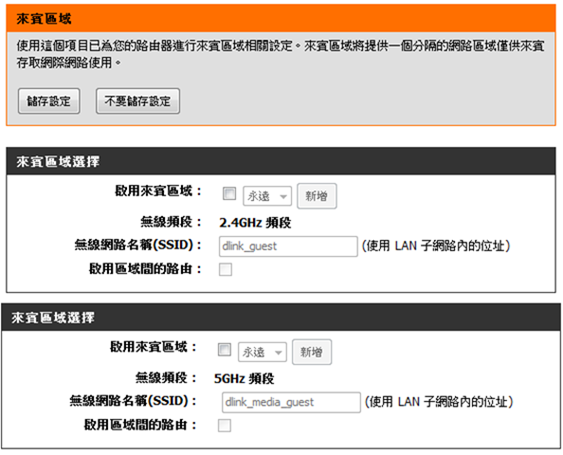The image size is (563, 455).
Task: Click the dlink_media_guest SSID input field
Action: [x=291, y=402]
